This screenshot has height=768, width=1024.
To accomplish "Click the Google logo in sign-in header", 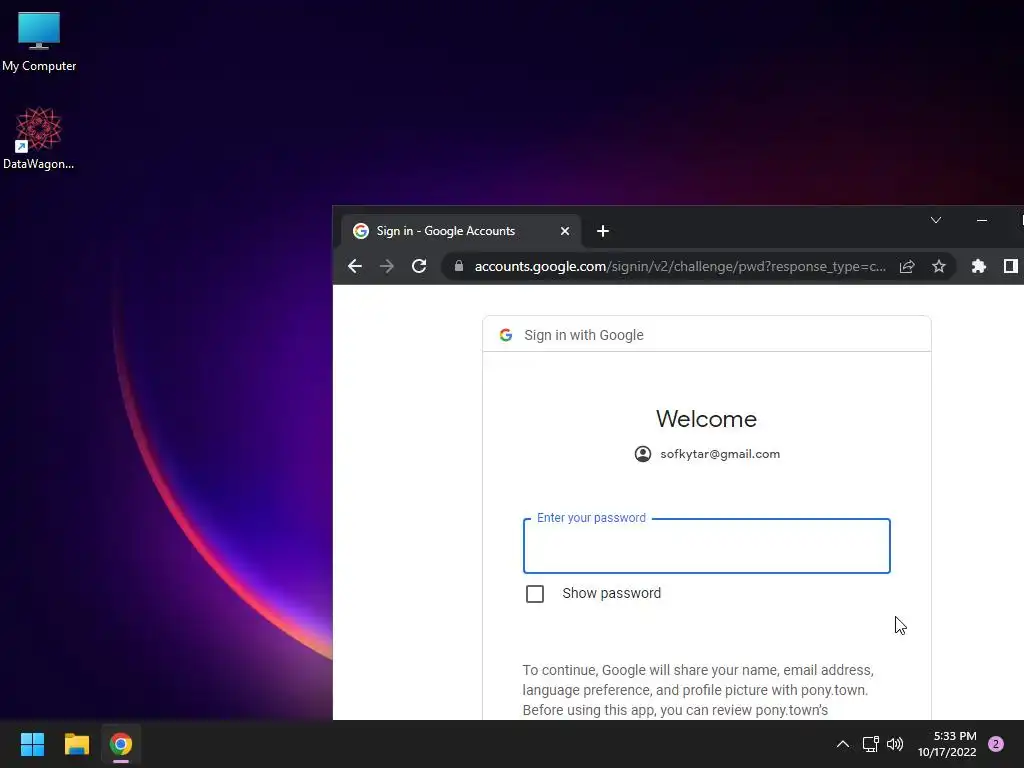I will 505,335.
